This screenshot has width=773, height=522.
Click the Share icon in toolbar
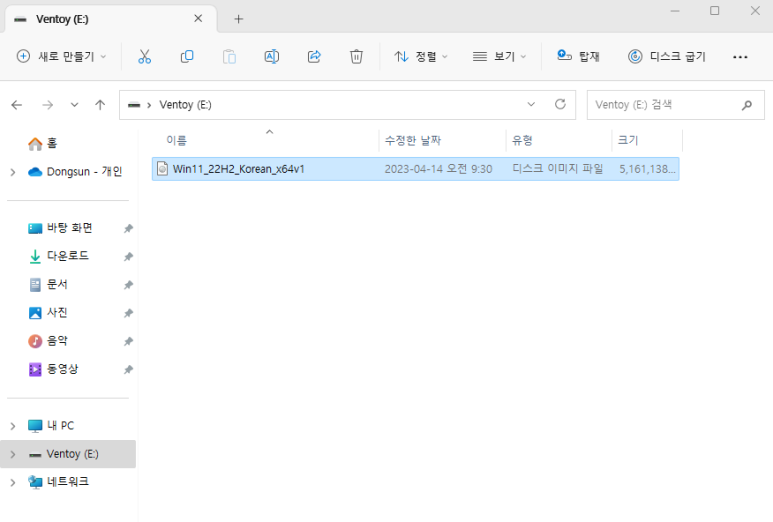(314, 57)
